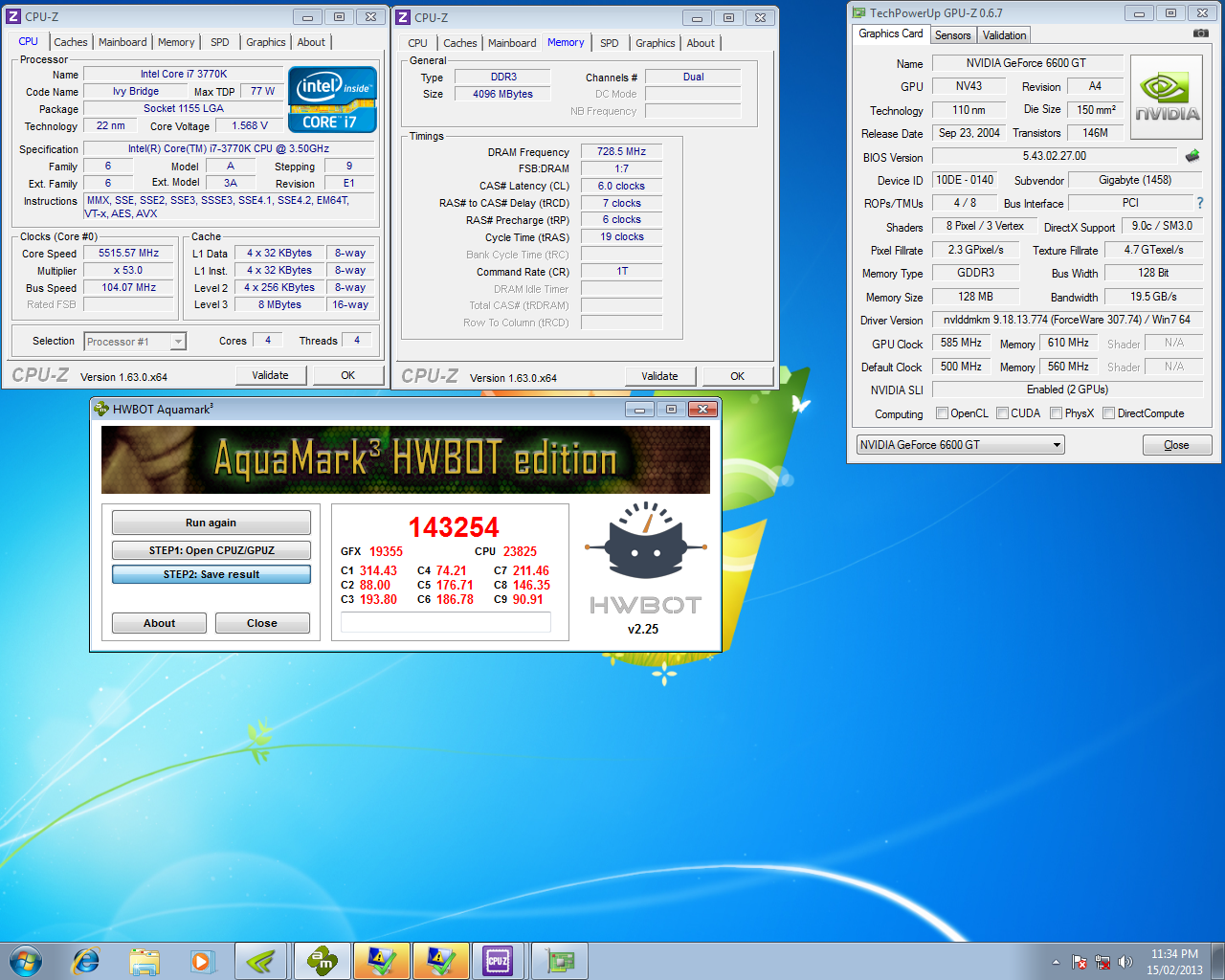The width and height of the screenshot is (1225, 980).
Task: Click GPU-Z camera screenshot icon
Action: pyautogui.click(x=1201, y=33)
